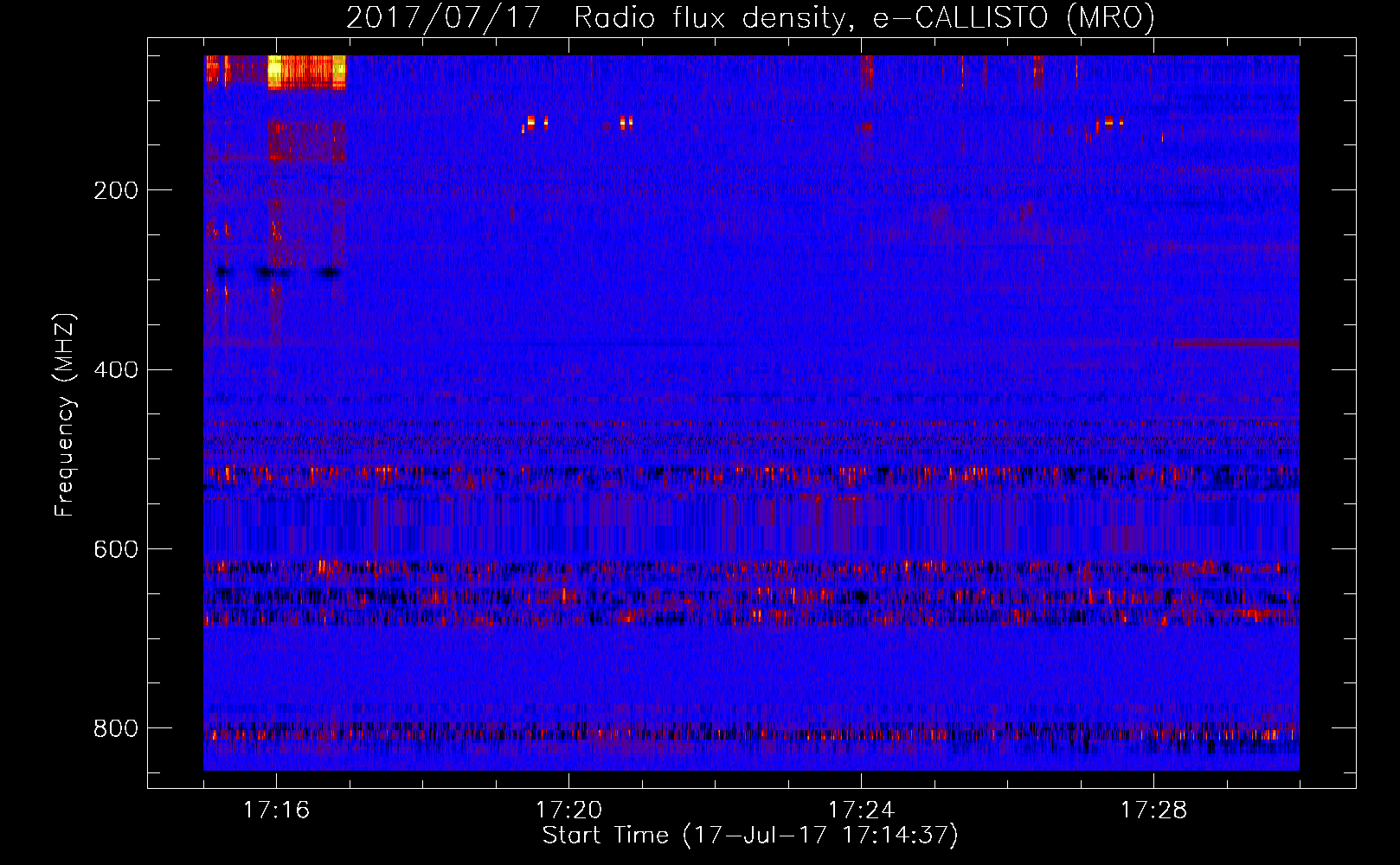1400x865 pixels.
Task: Click the 400 frequency tick label
Action: click(x=116, y=370)
